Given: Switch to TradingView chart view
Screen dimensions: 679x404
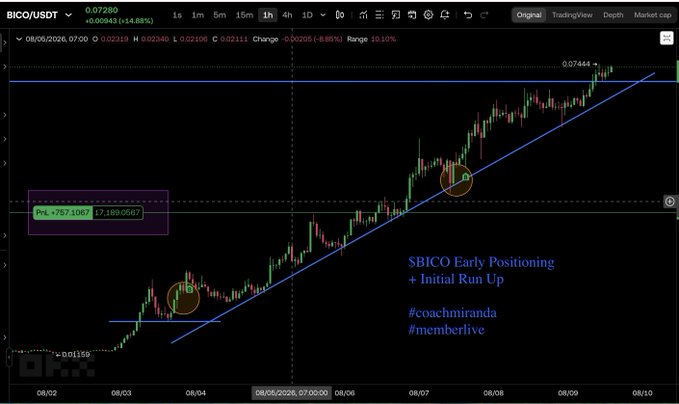Looking at the screenshot, I should point(572,15).
